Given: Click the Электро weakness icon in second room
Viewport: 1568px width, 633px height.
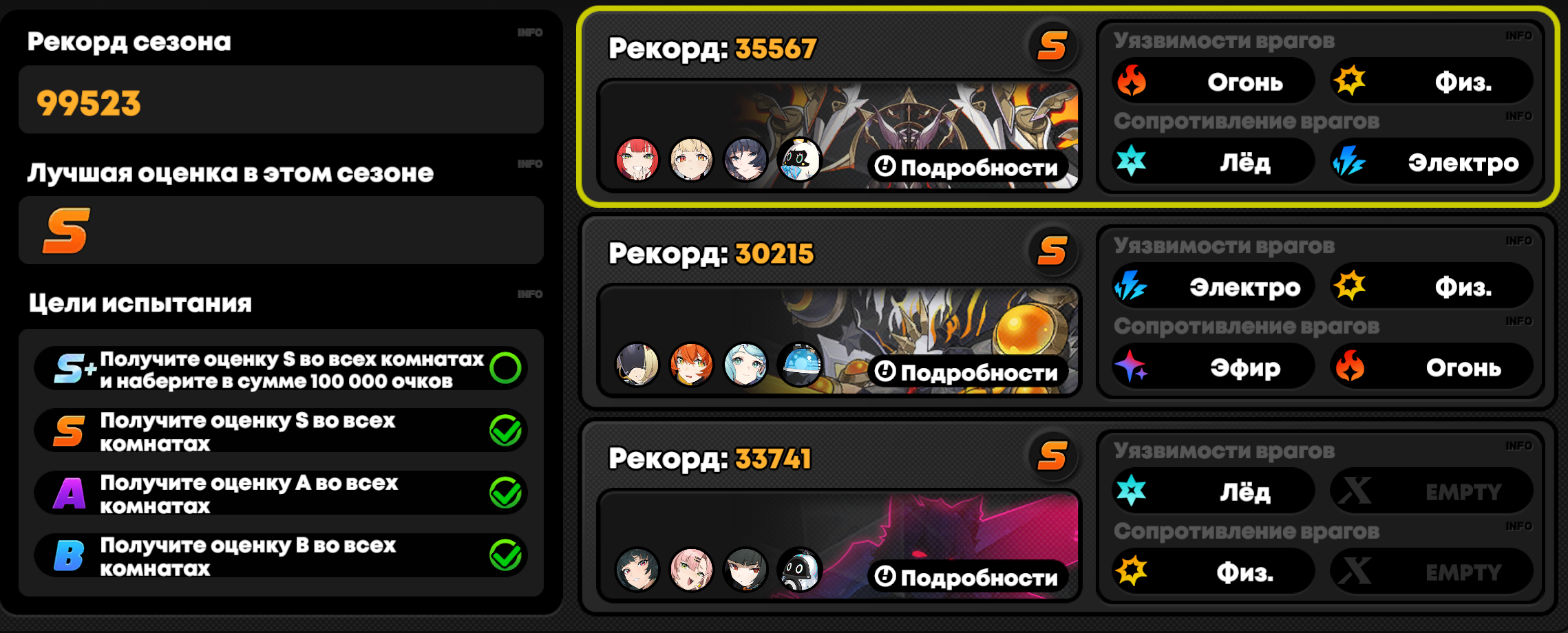Looking at the screenshot, I should 1132,286.
